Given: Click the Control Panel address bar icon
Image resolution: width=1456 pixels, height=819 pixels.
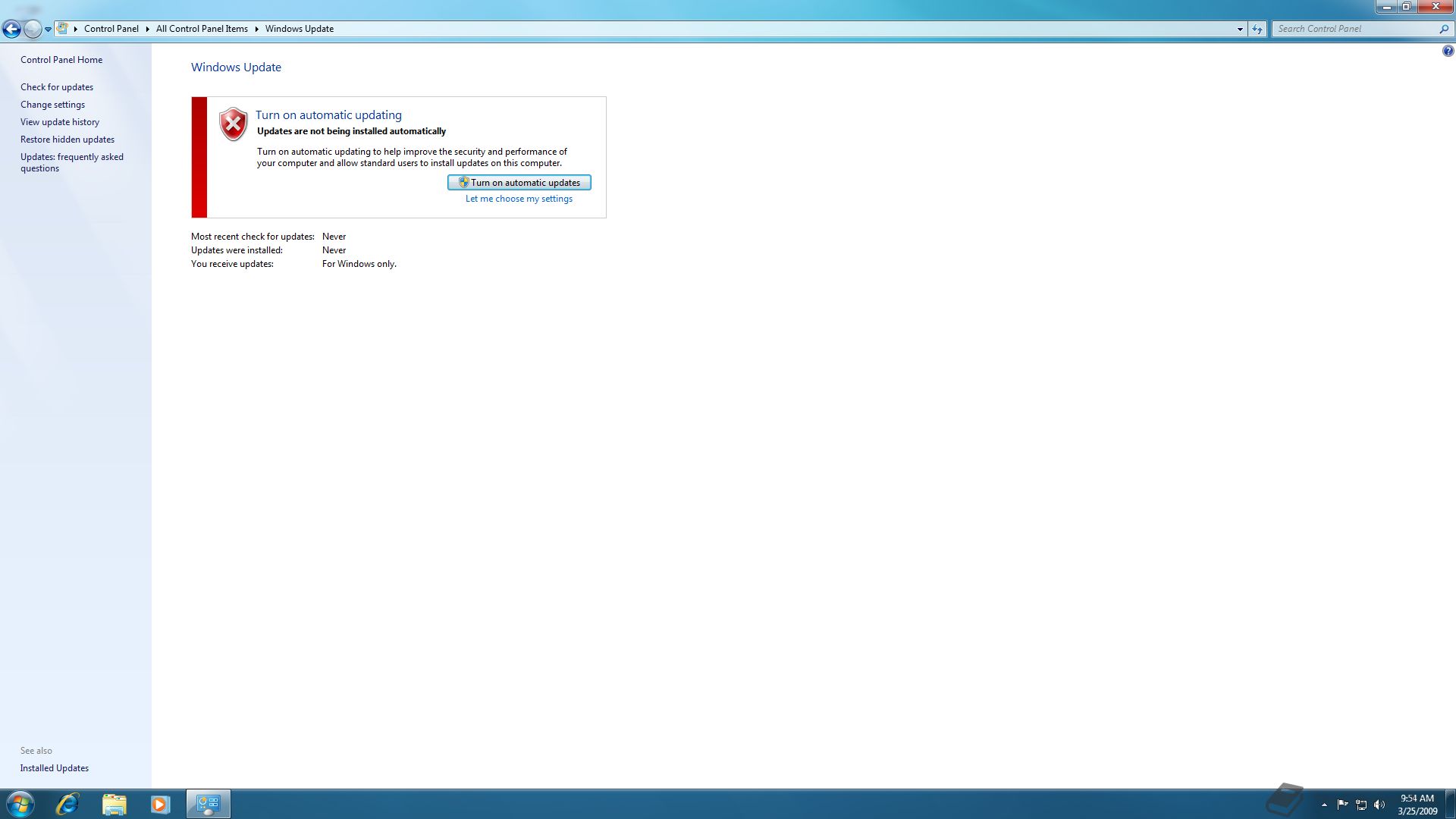Looking at the screenshot, I should [63, 29].
